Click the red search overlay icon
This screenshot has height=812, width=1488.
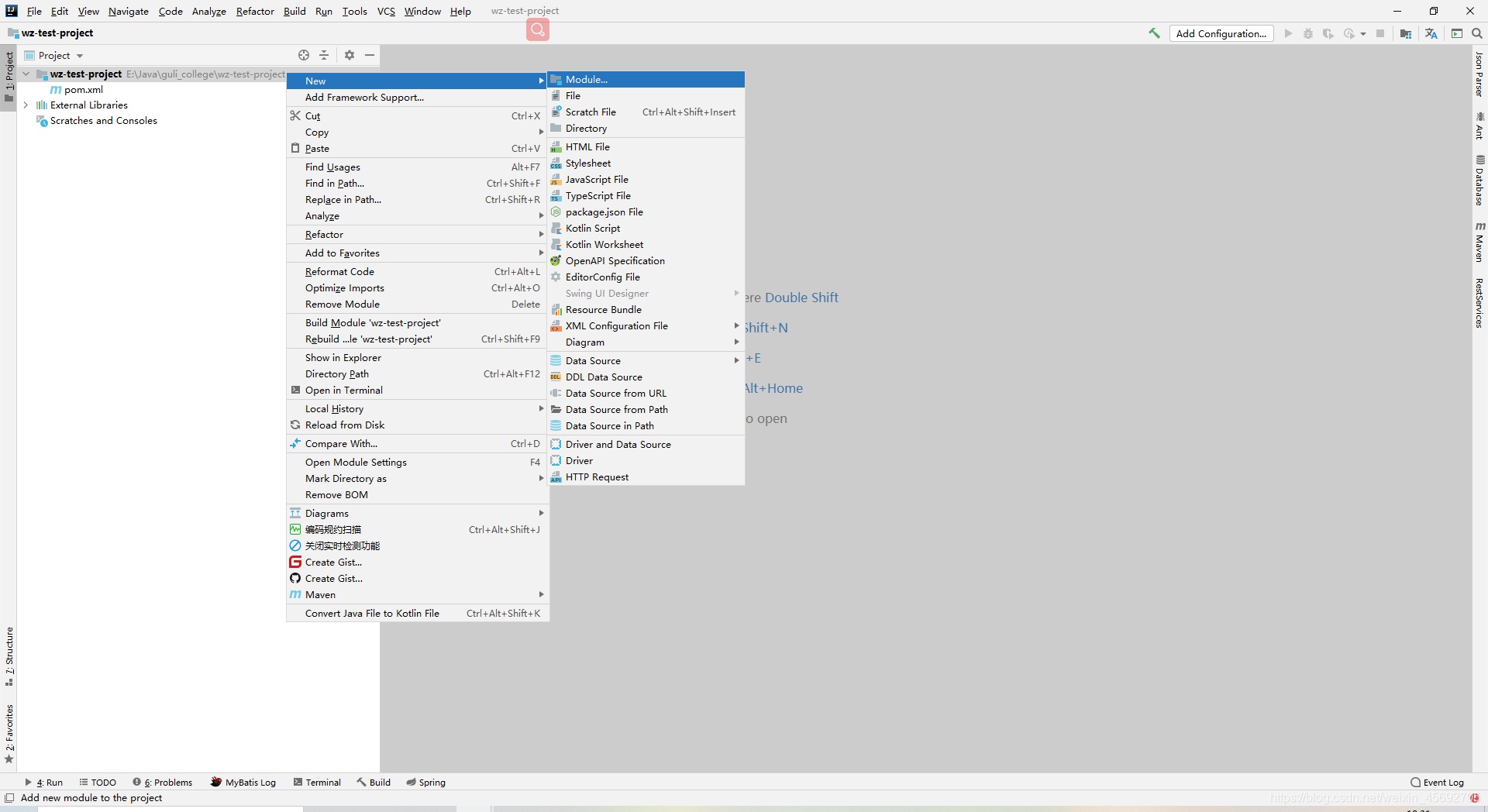[x=538, y=29]
